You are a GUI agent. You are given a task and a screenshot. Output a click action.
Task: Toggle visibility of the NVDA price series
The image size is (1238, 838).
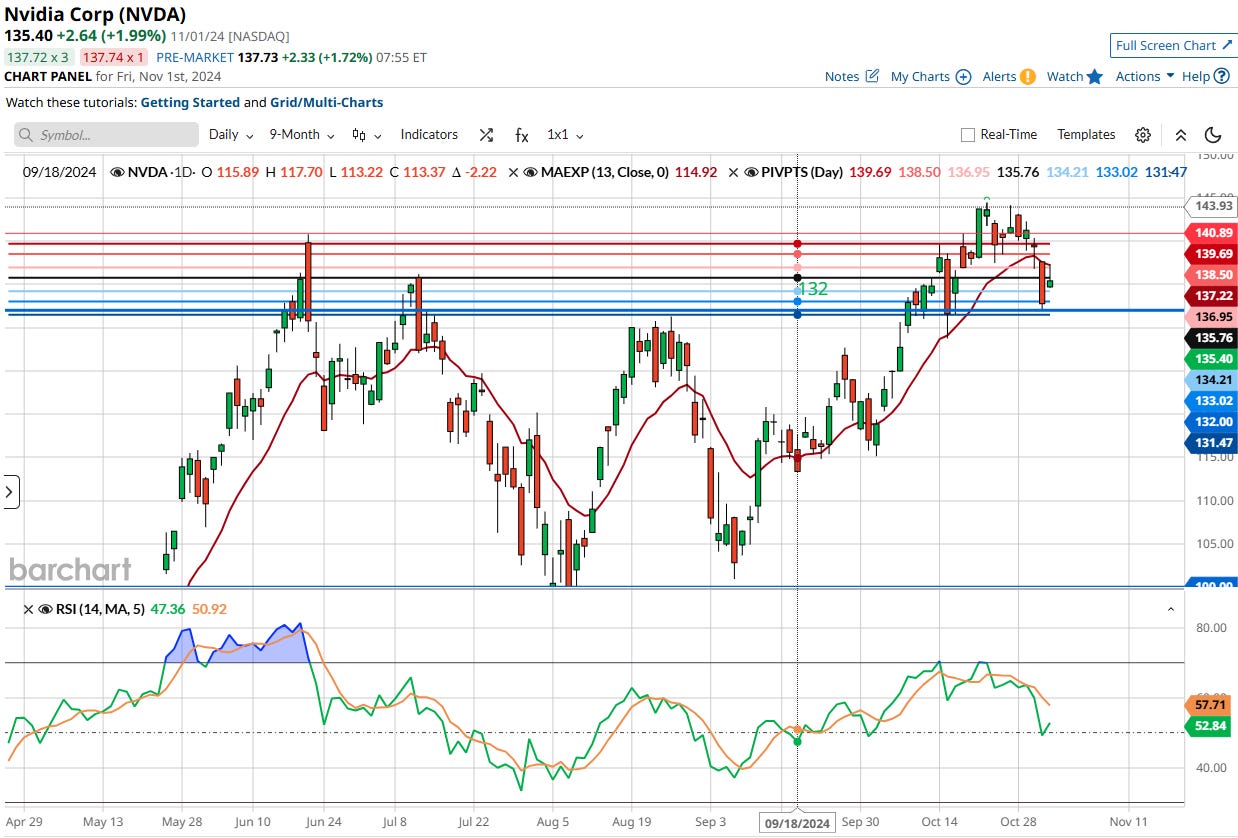coord(118,172)
